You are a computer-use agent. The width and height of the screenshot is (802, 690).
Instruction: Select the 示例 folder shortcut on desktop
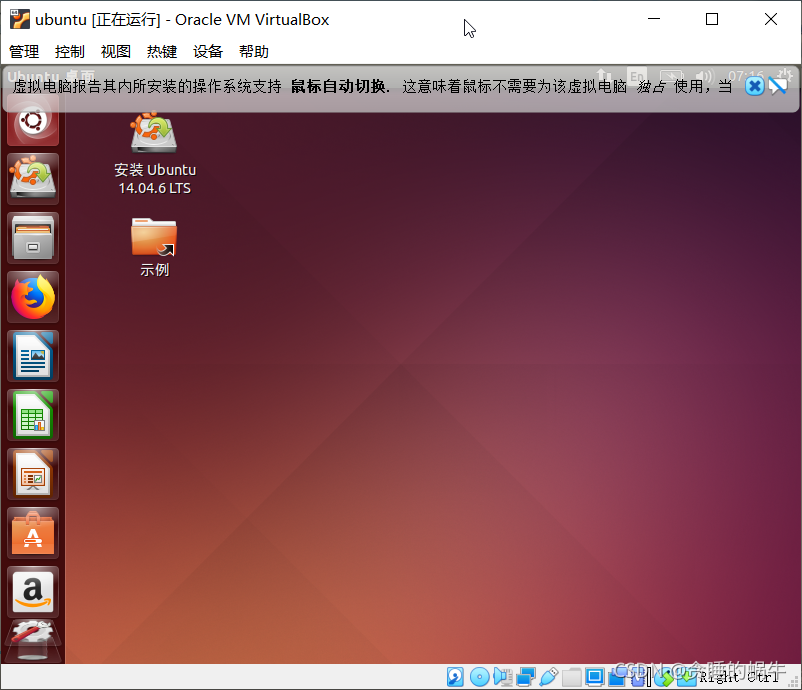tap(154, 248)
